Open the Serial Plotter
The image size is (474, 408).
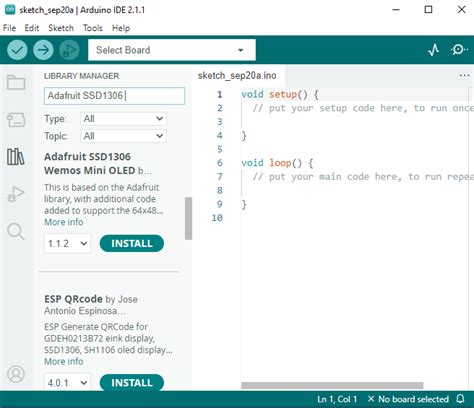point(434,50)
